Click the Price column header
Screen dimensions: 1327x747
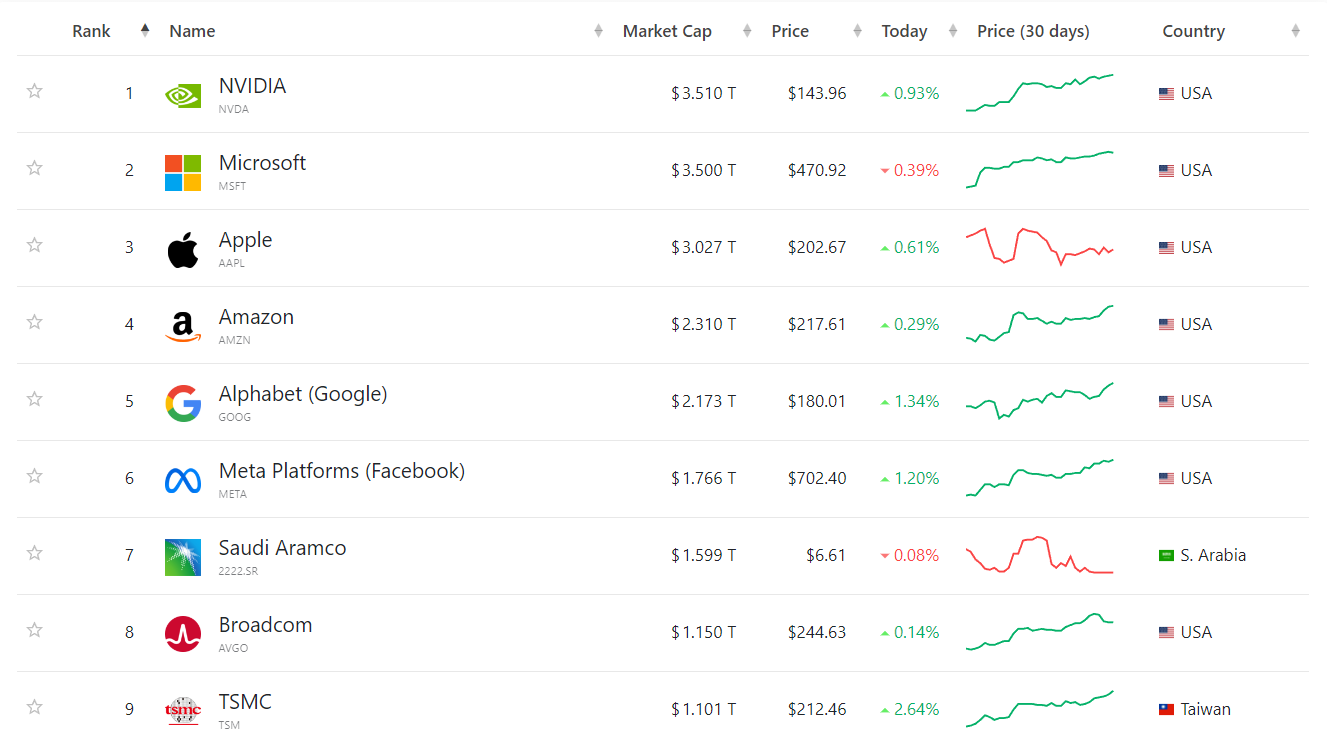click(x=790, y=31)
